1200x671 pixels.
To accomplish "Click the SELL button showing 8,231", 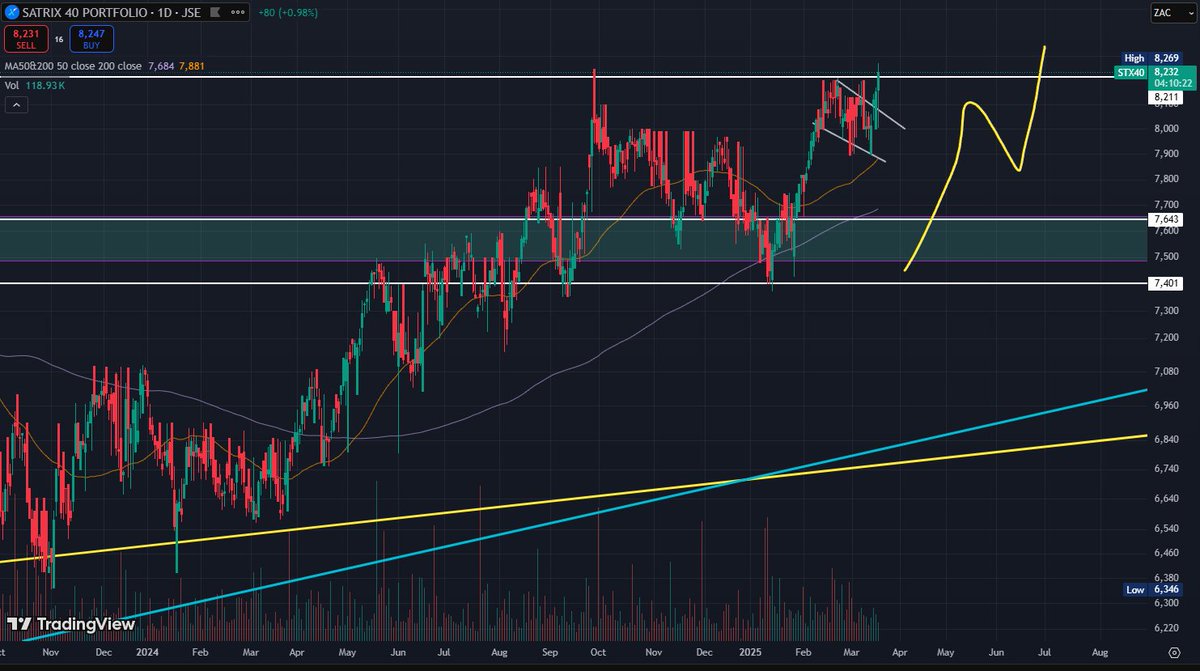I will [27, 38].
